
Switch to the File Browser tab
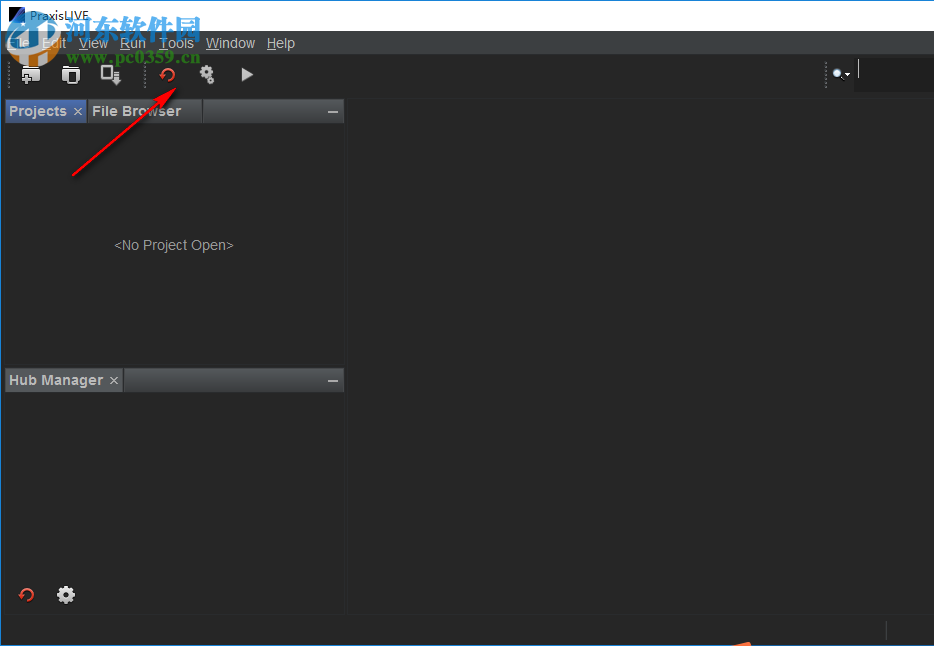[139, 111]
